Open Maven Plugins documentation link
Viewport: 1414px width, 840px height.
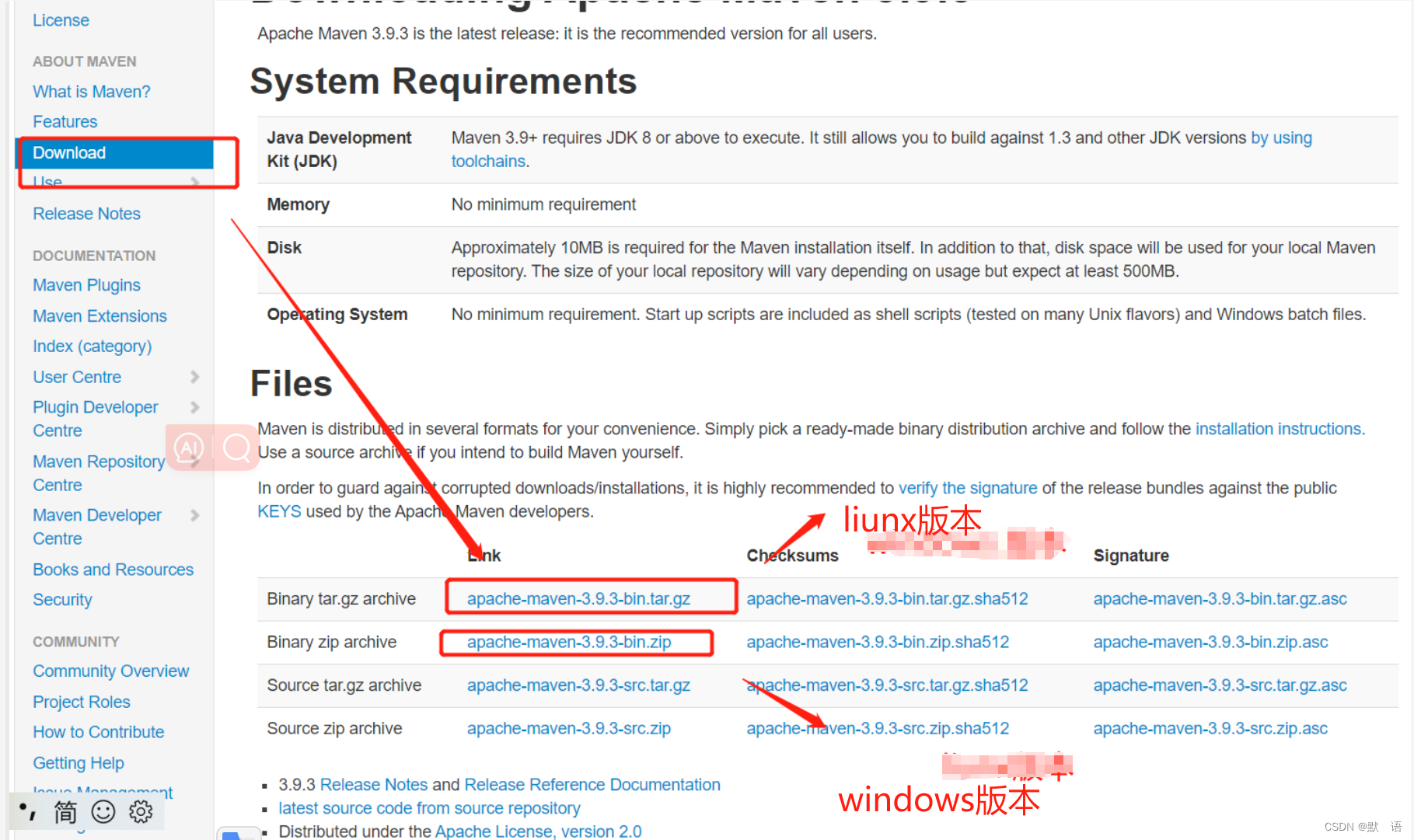(87, 285)
